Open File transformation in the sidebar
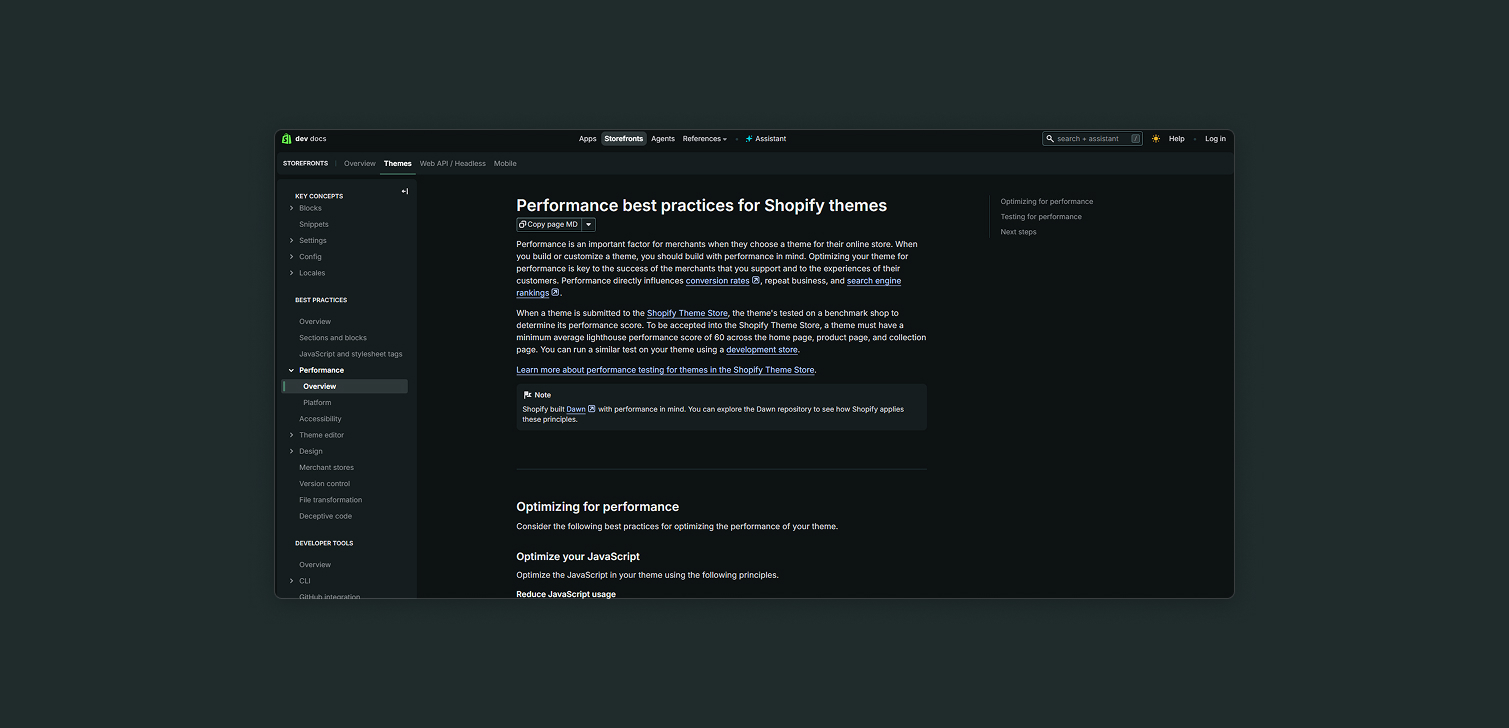Screen dimensions: 1509x728 click(331, 500)
